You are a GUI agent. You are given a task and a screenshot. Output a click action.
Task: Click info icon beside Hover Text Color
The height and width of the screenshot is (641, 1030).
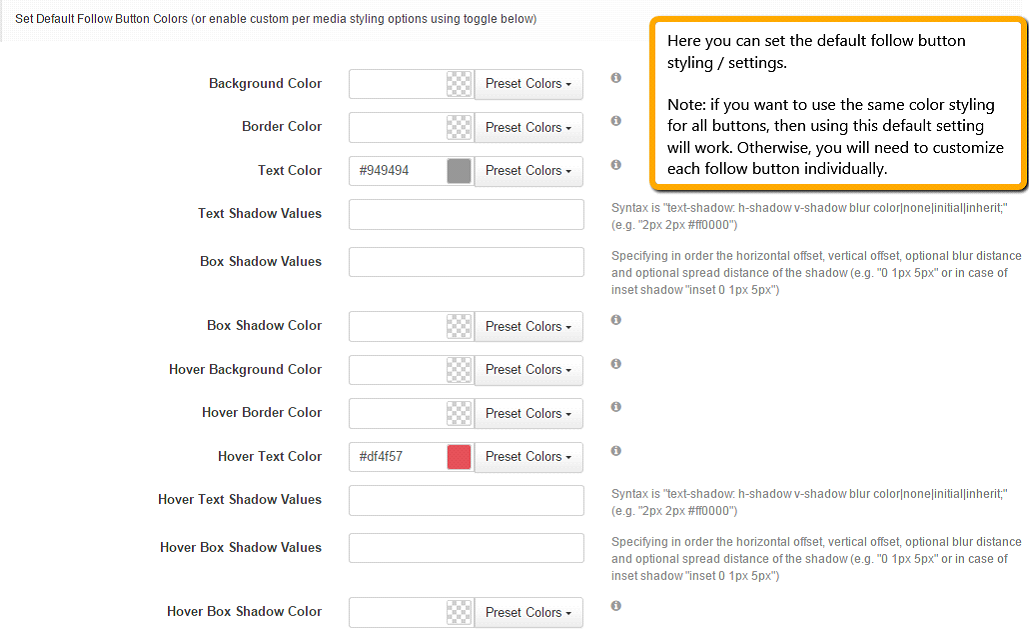(616, 451)
